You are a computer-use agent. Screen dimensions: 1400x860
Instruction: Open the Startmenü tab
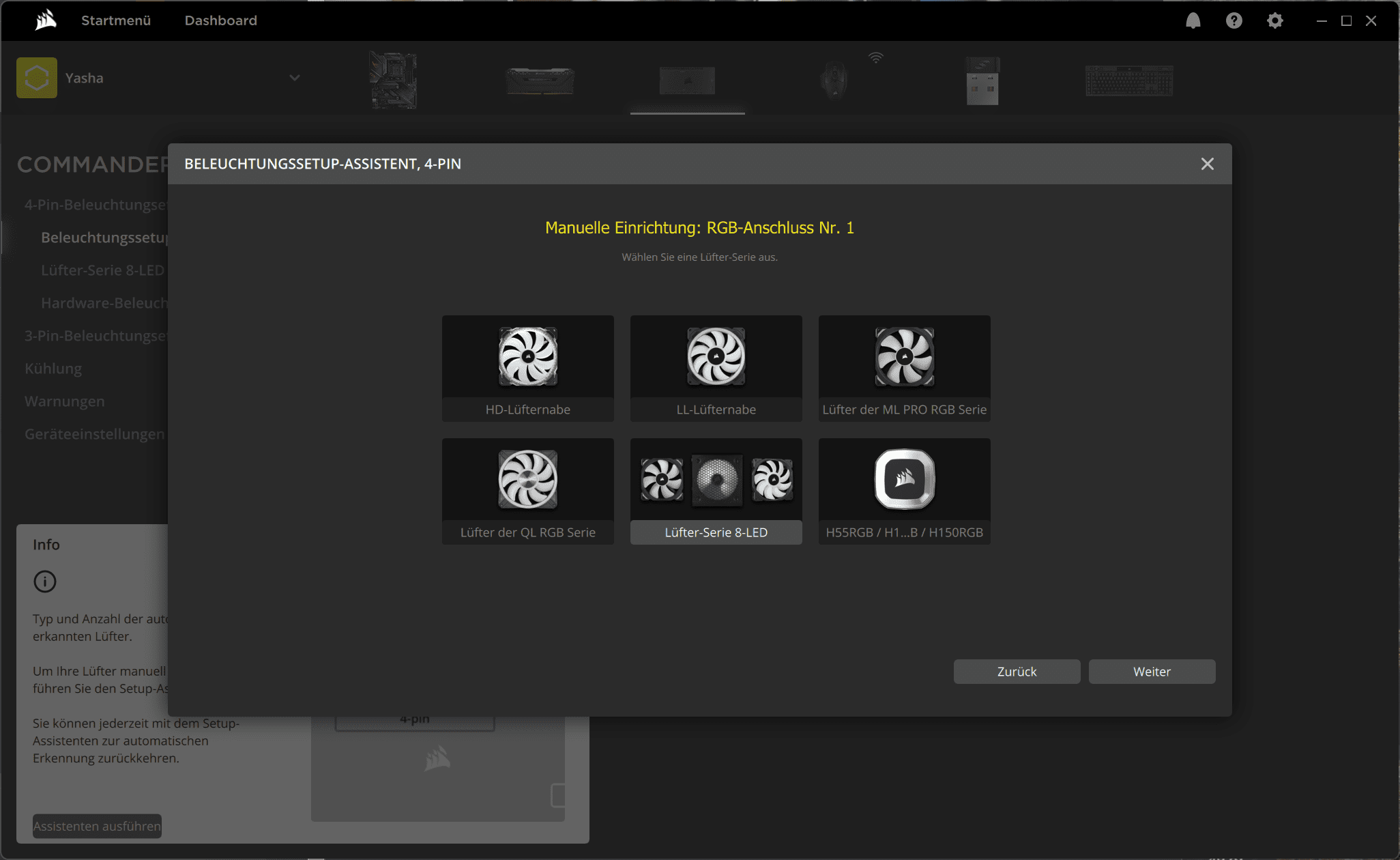pos(116,20)
